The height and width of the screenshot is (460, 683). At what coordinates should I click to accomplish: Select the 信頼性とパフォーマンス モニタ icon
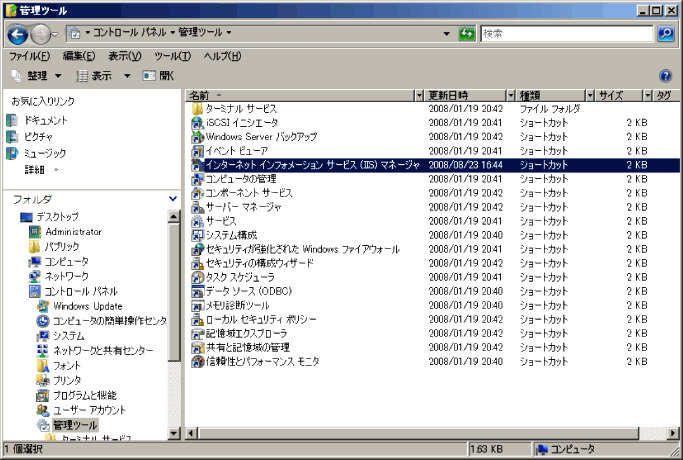click(x=197, y=362)
